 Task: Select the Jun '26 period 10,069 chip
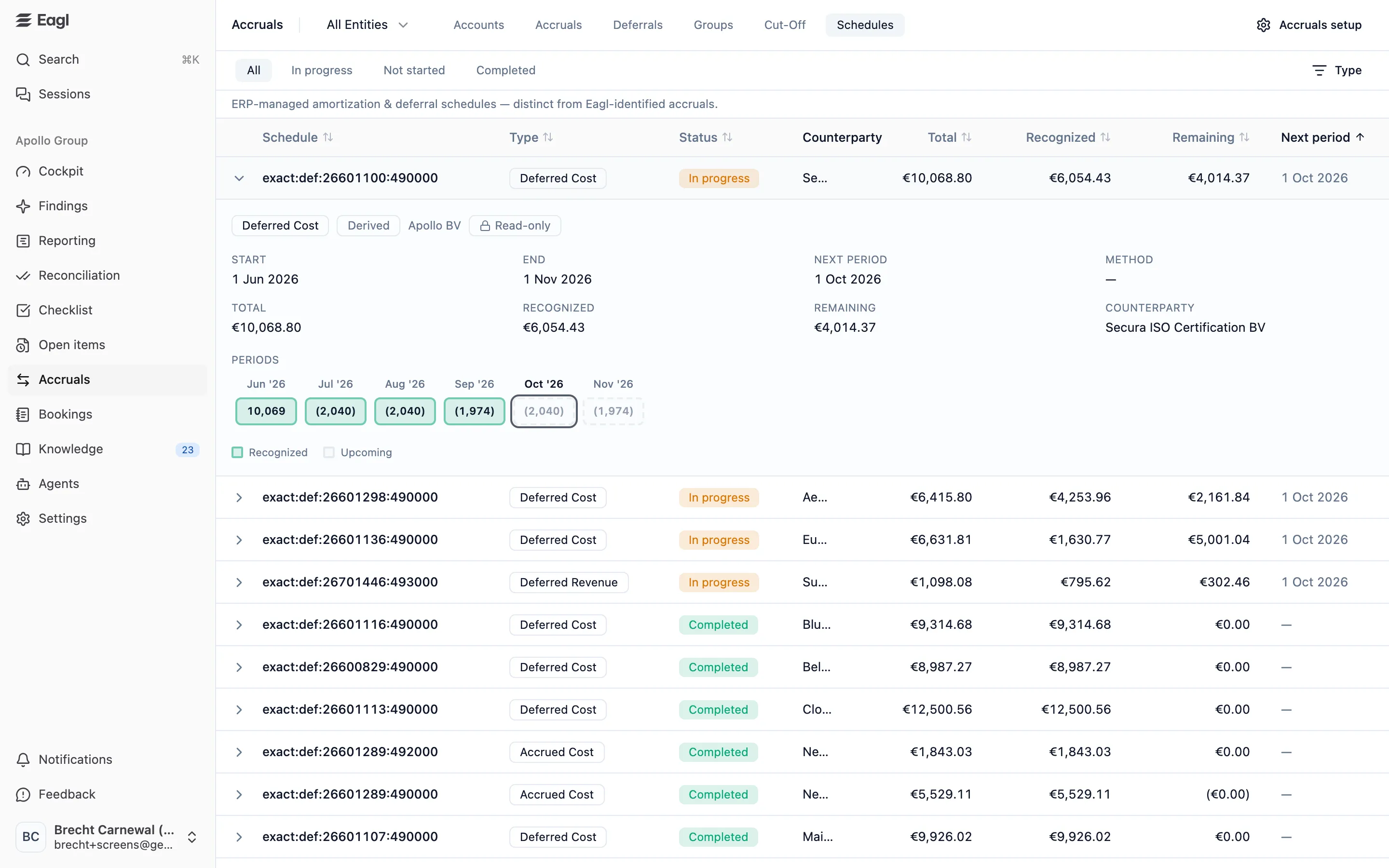[266, 412]
